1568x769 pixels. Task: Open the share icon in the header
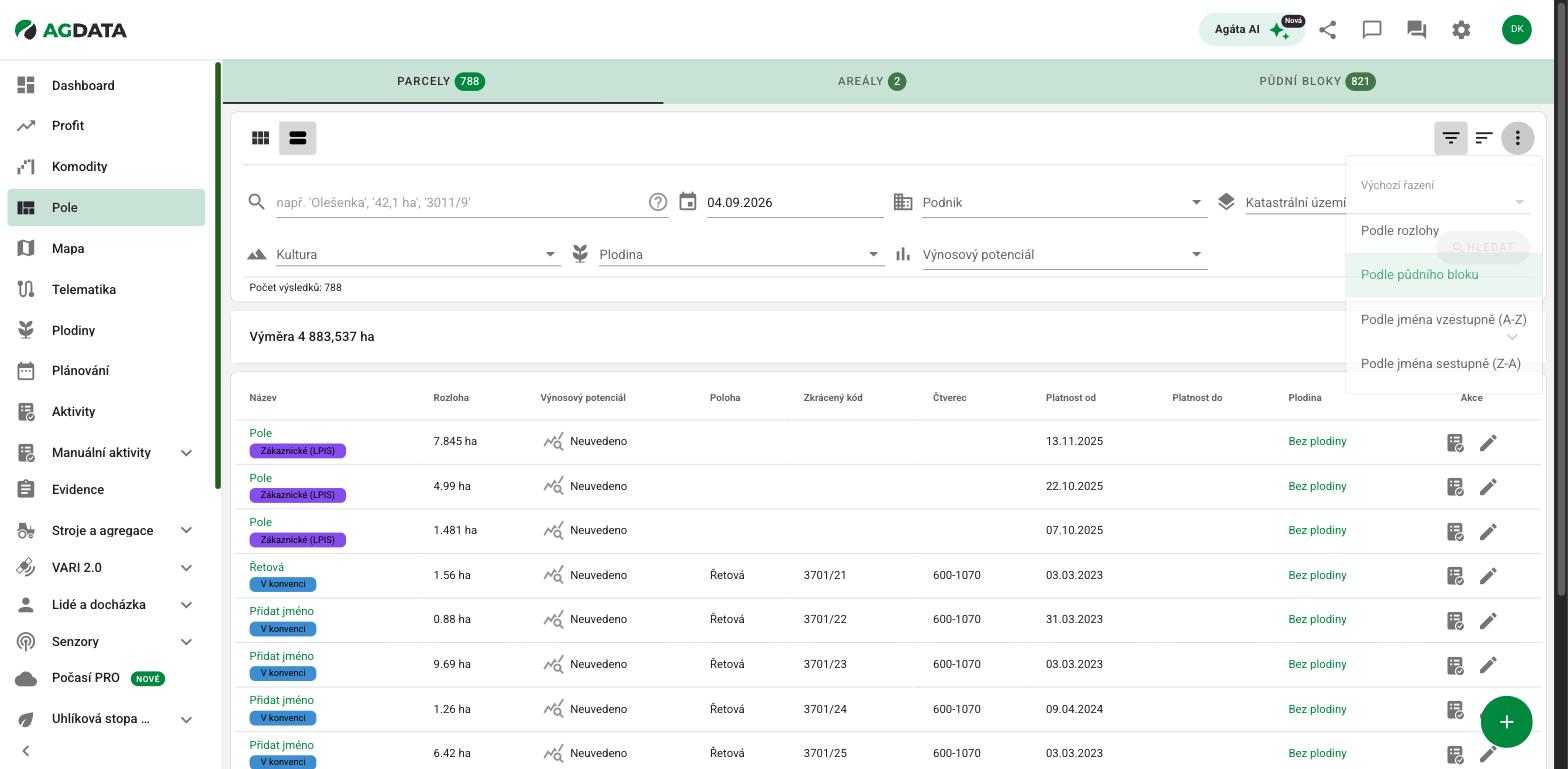(x=1327, y=30)
